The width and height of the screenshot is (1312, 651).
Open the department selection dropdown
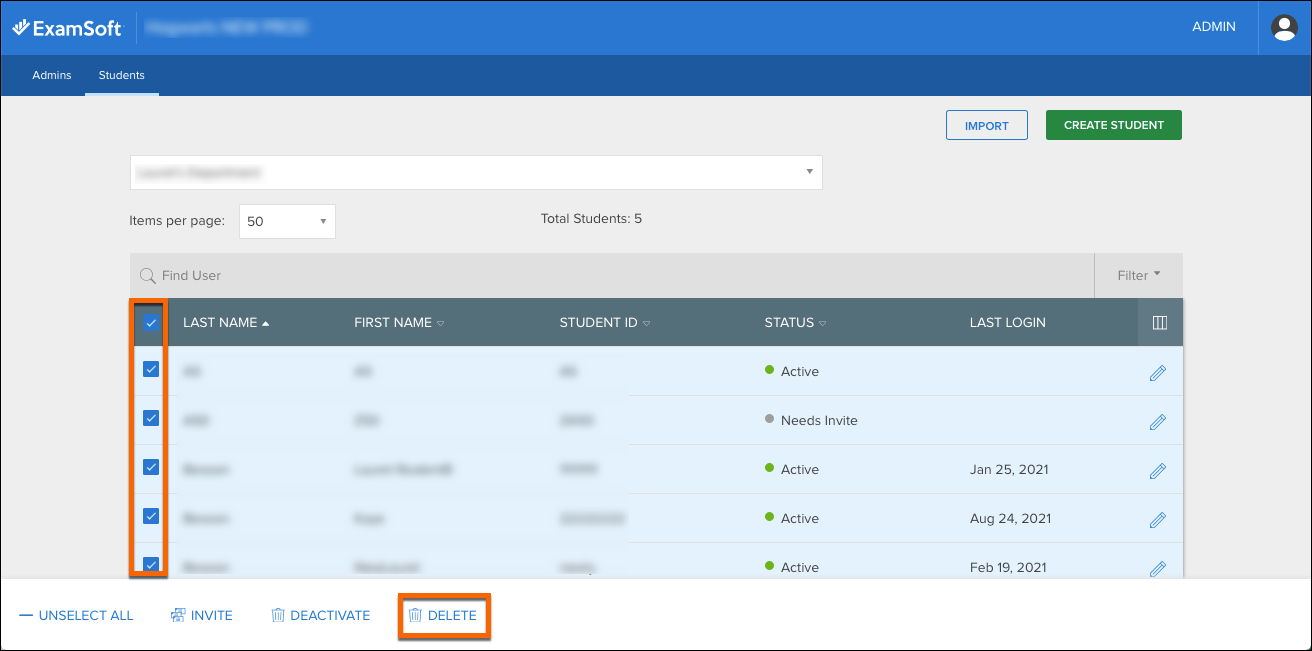(x=476, y=172)
